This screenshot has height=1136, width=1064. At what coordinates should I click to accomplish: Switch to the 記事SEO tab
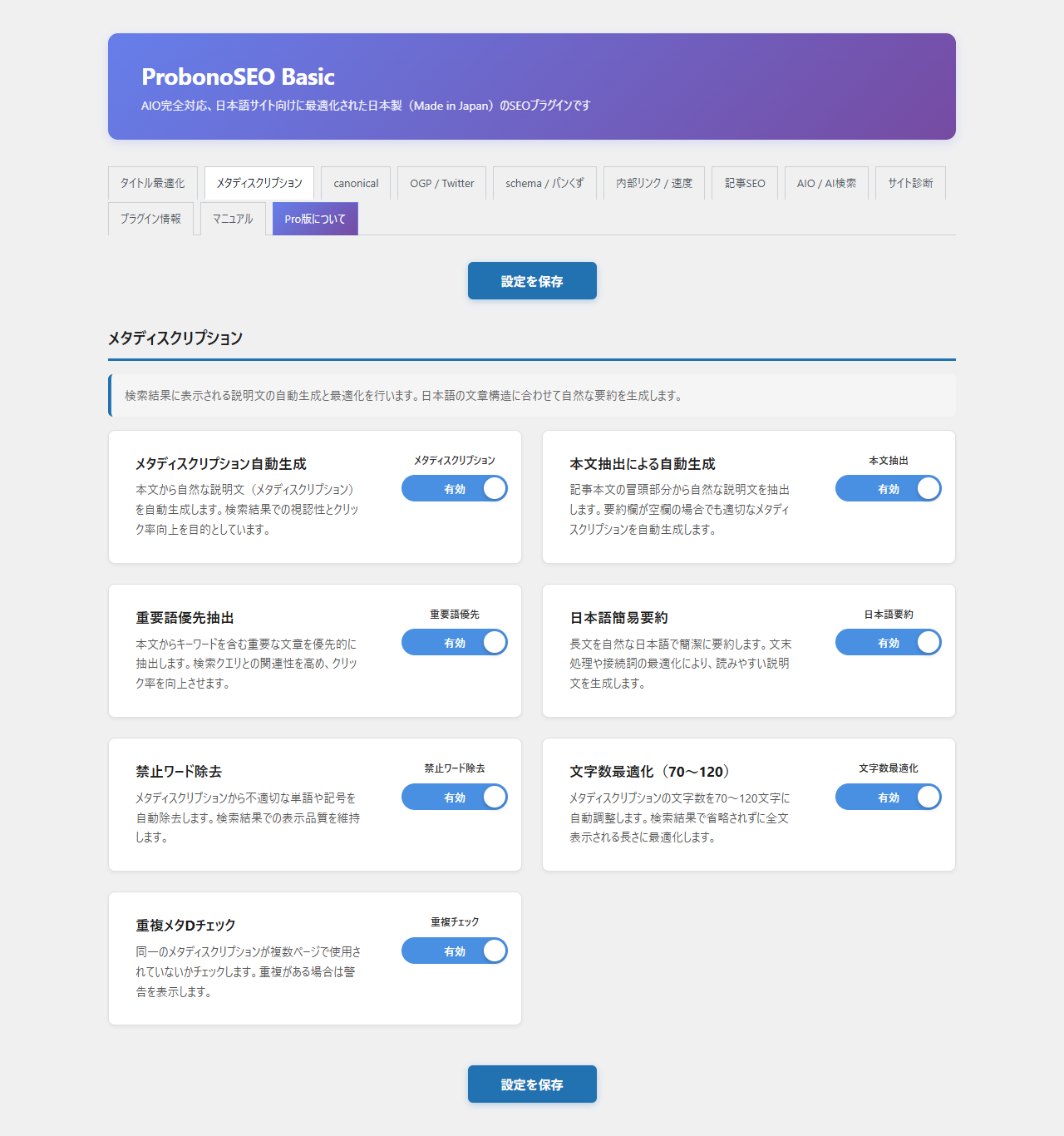(745, 183)
